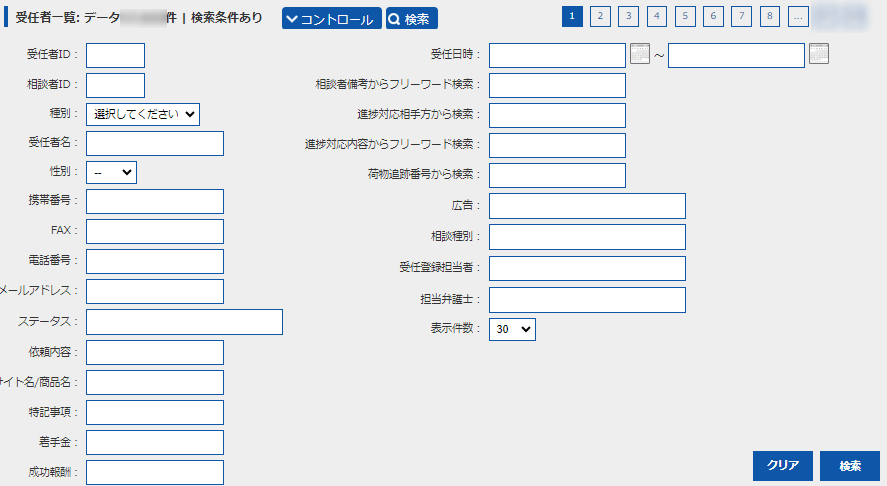Image resolution: width=887 pixels, height=486 pixels.
Task: Change the 表示件数 dropdown value
Action: [512, 329]
